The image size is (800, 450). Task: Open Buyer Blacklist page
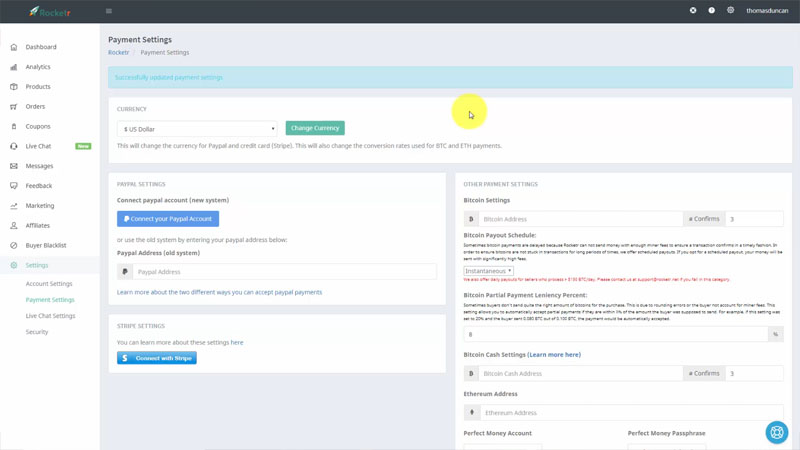point(46,245)
